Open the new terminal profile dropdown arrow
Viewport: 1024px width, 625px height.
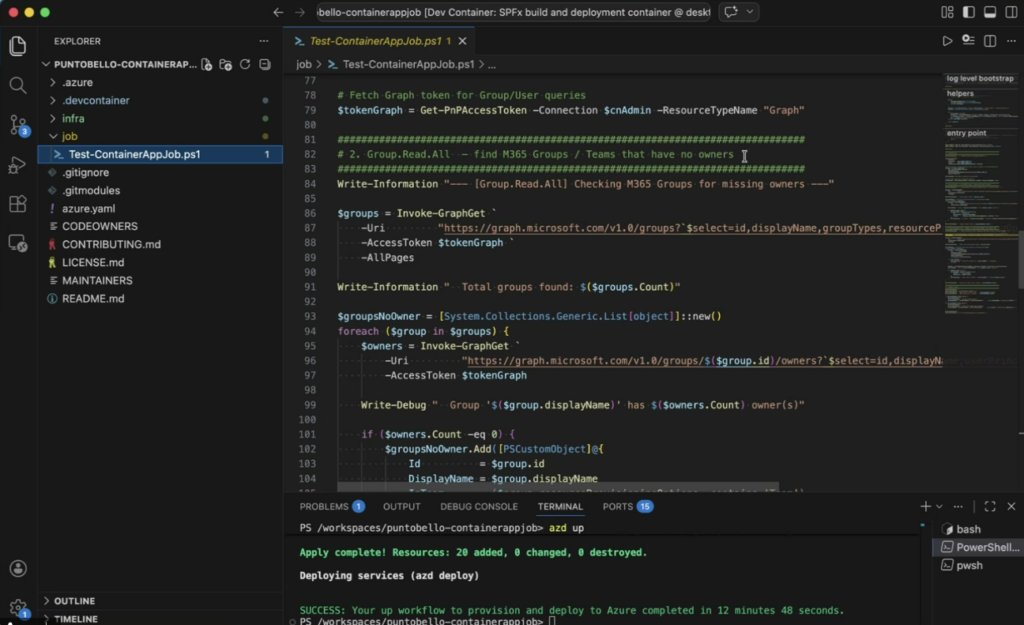coord(941,507)
